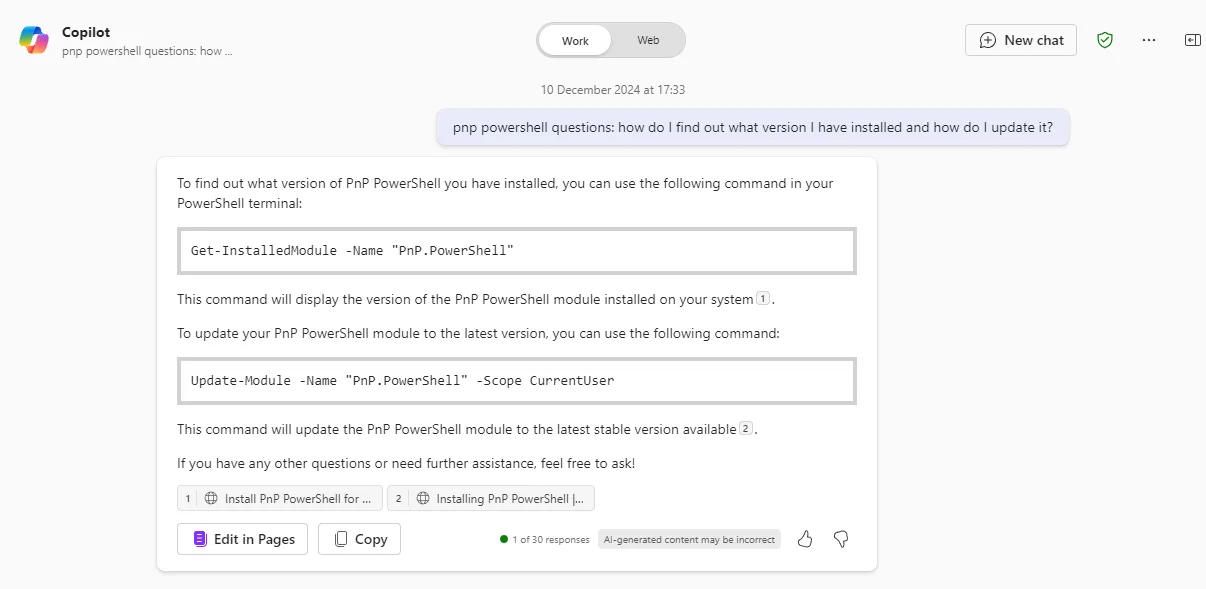The height and width of the screenshot is (589, 1206).
Task: Select the Work tab
Action: (575, 40)
